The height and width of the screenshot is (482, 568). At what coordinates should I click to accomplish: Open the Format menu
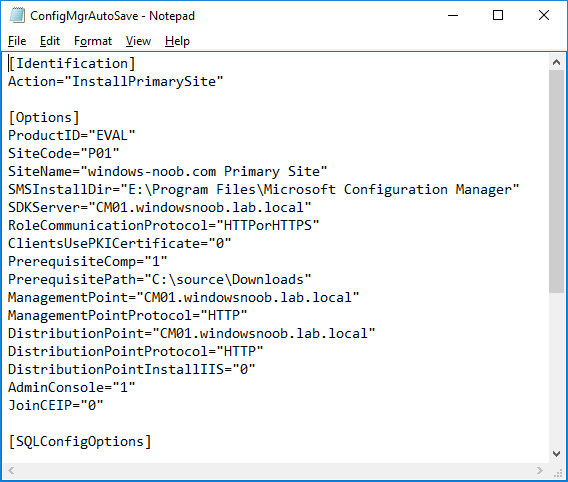pos(93,41)
